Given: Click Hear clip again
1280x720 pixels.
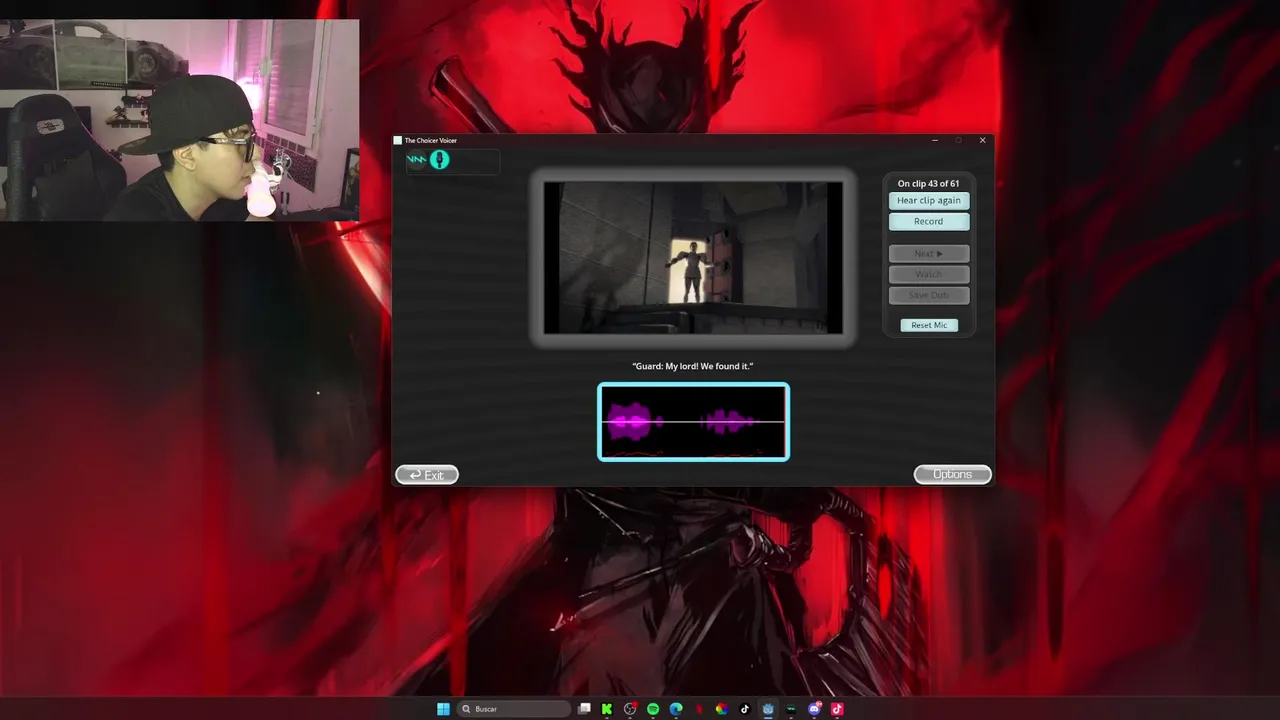Looking at the screenshot, I should click(929, 201).
